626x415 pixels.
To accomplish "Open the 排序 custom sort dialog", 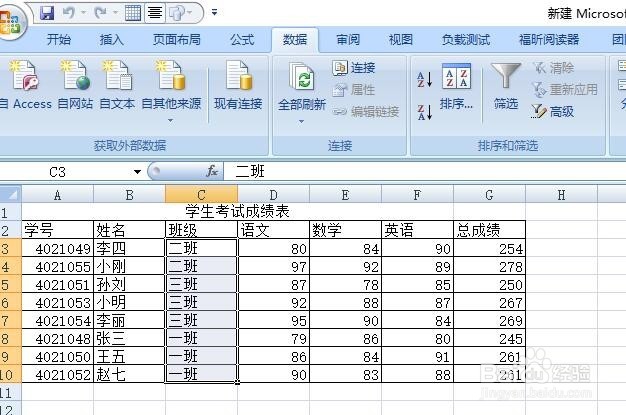I will 456,86.
